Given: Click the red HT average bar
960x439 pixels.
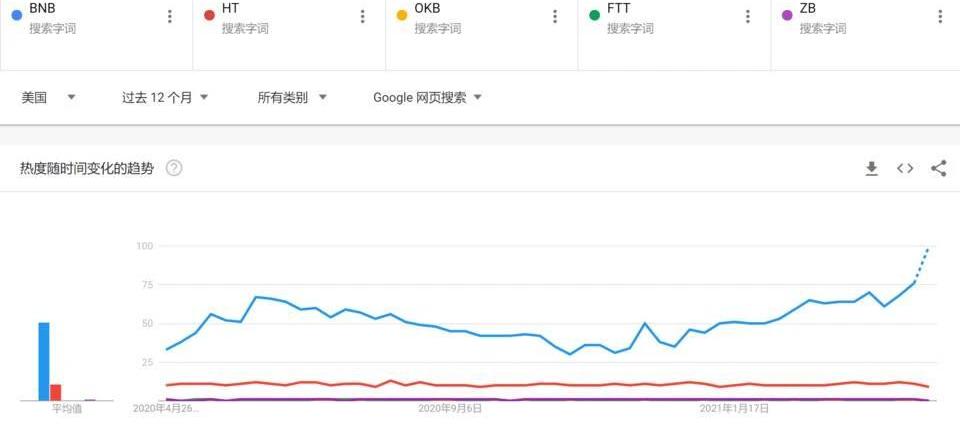Looking at the screenshot, I should pos(56,392).
